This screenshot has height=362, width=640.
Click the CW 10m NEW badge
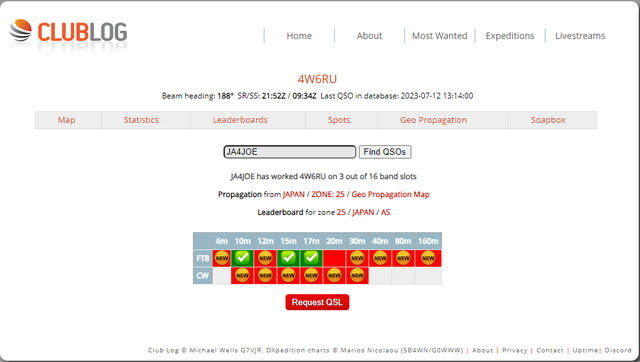tap(242, 275)
